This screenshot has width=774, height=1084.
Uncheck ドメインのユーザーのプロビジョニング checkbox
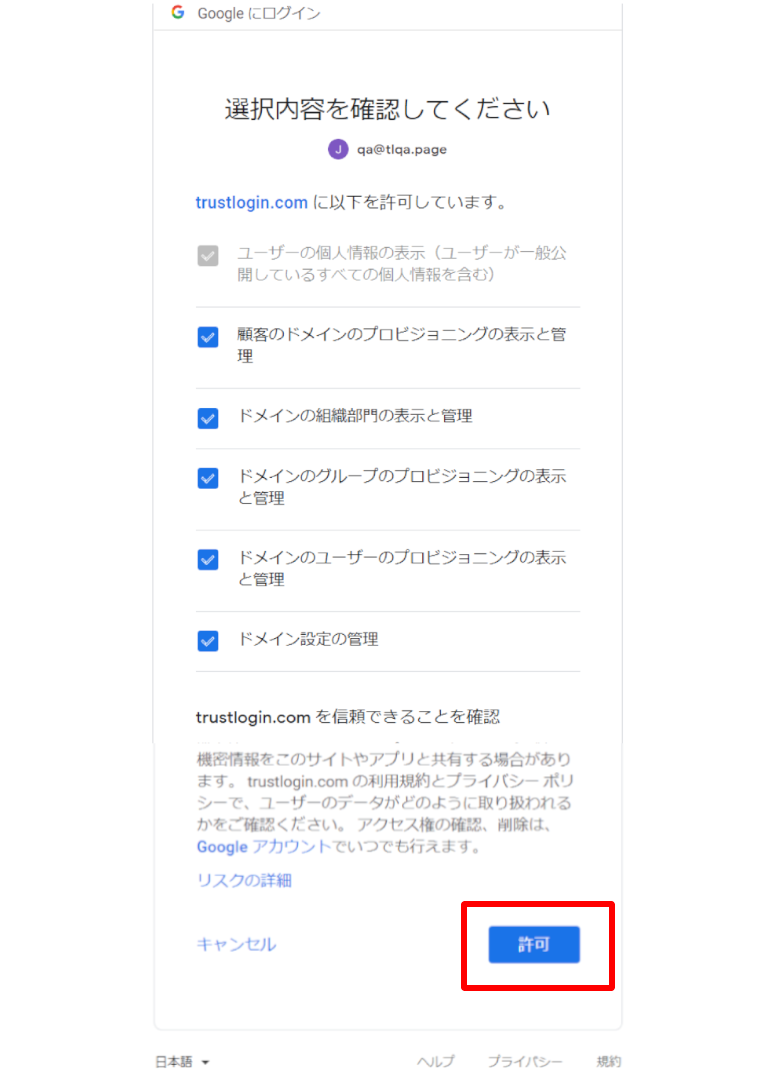(x=208, y=559)
